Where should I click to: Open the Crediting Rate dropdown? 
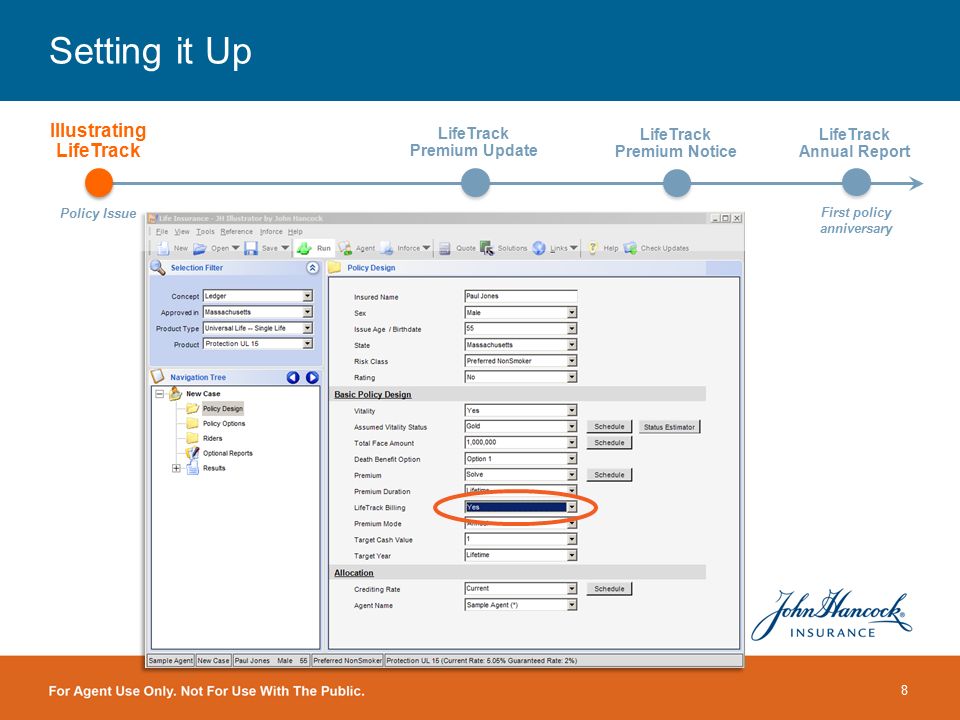pyautogui.click(x=571, y=589)
